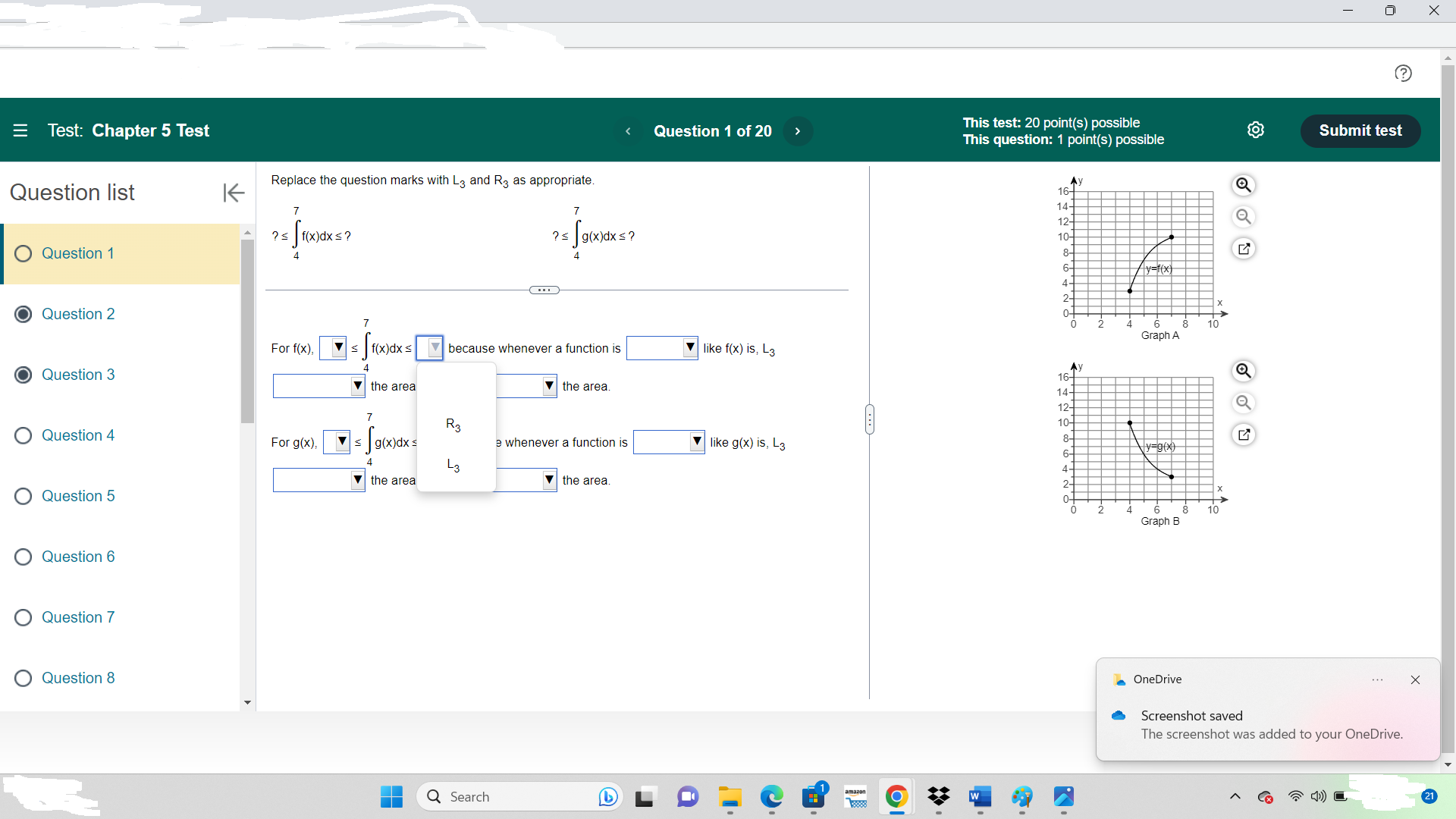Open dropdown before 'like g(x) is'
Screen dimensions: 1456x819
(669, 442)
